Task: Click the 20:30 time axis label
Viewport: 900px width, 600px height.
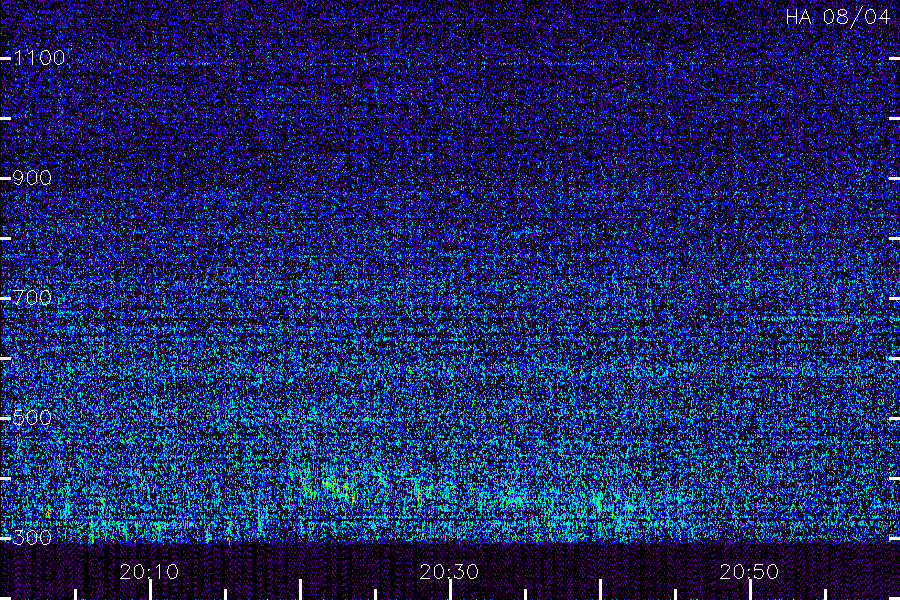Action: point(449,572)
